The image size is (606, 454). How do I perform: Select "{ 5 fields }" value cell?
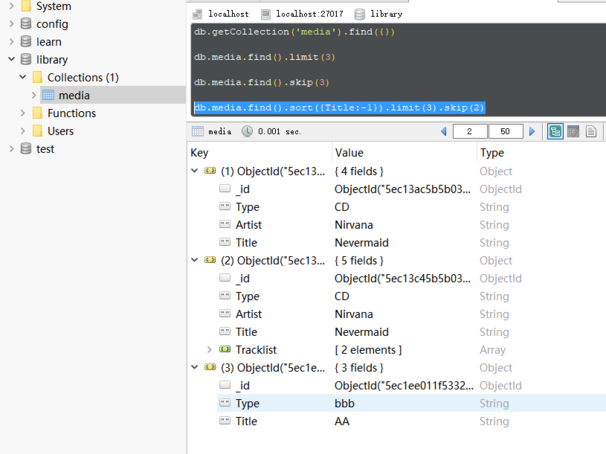tap(359, 260)
